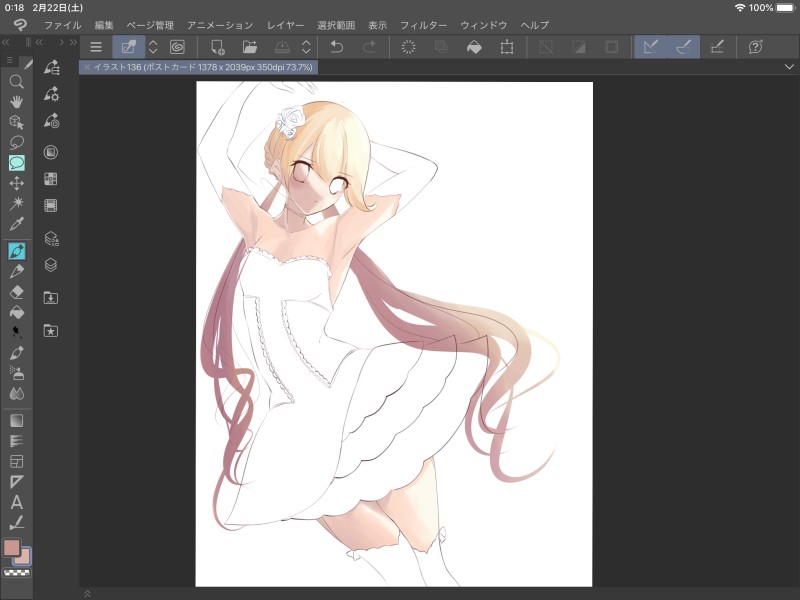Click the Fill command in command bar
Screen dimensions: 800x600
(474, 47)
